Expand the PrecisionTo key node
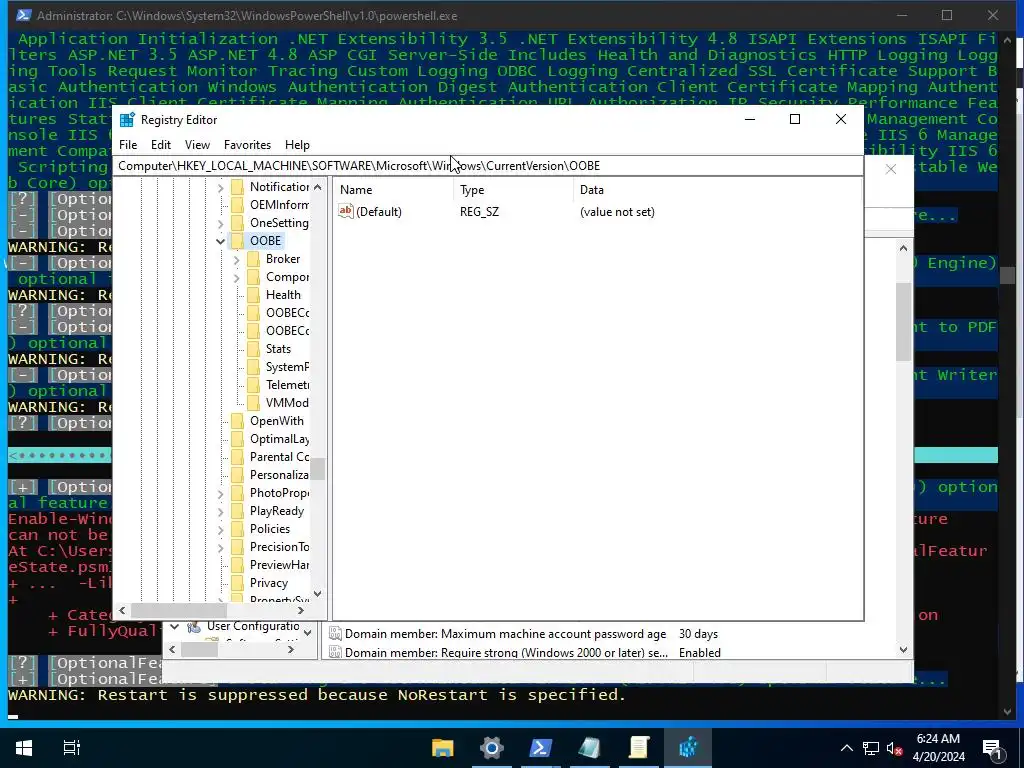 pyautogui.click(x=221, y=547)
